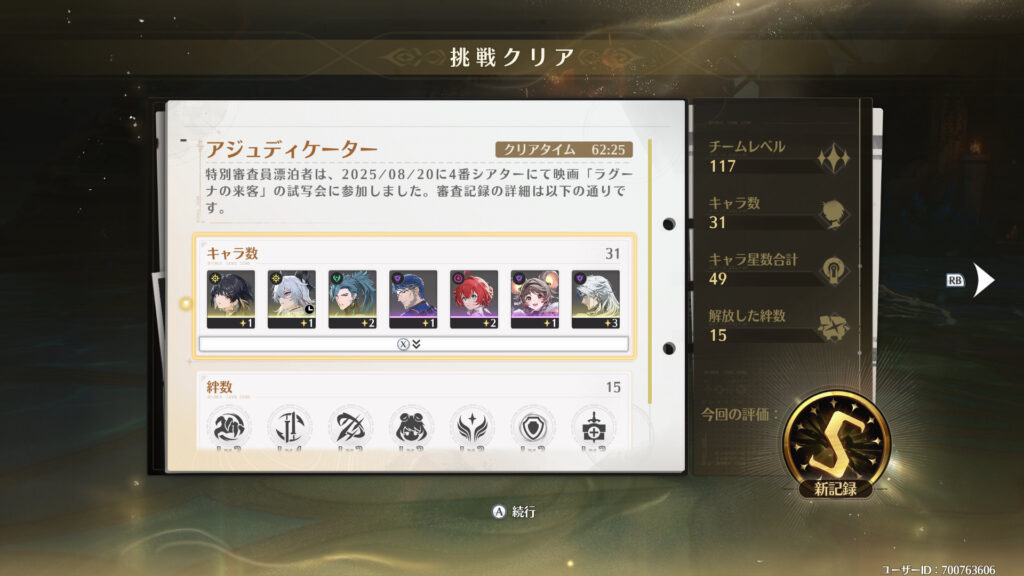The width and height of the screenshot is (1024, 576).
Task: Select the red-haired character portrait
Action: 473,299
